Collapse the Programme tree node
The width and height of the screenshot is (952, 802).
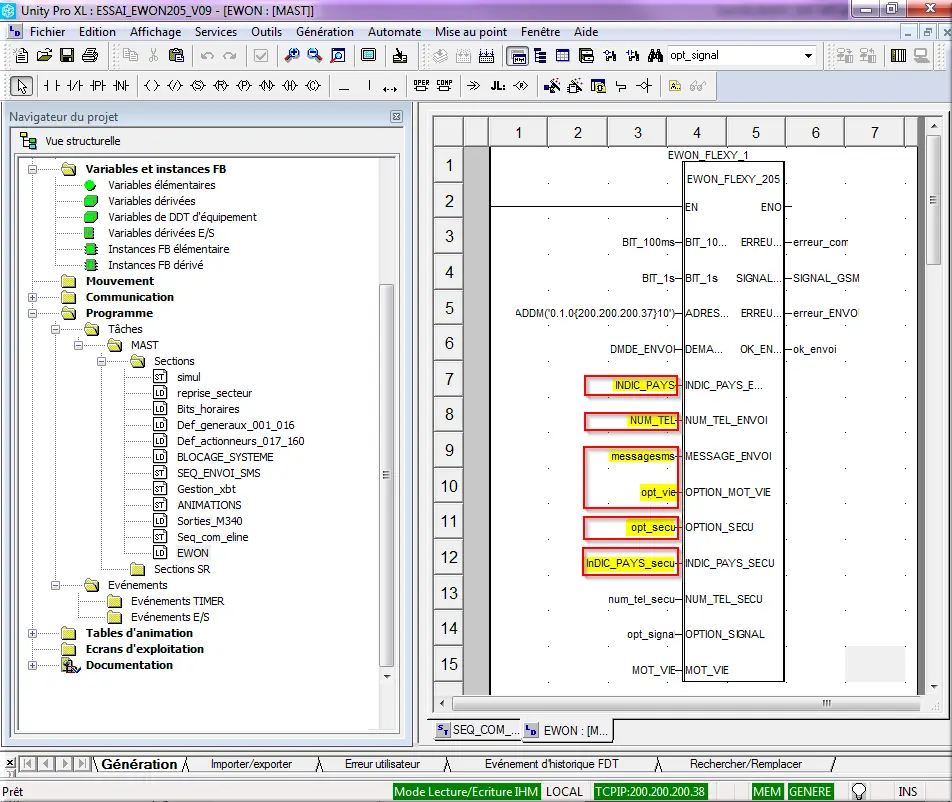(x=33, y=313)
